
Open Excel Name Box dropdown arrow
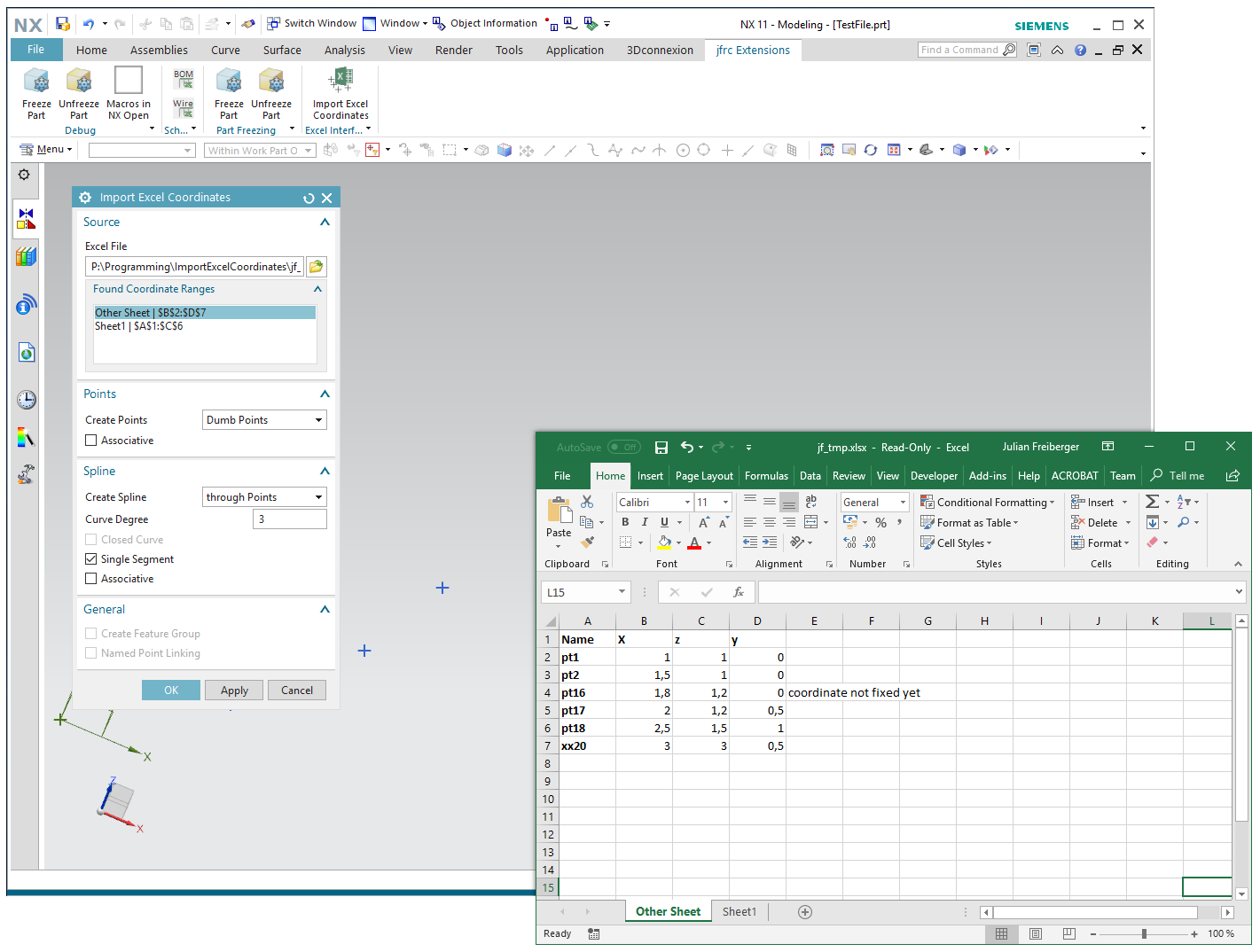pyautogui.click(x=622, y=592)
